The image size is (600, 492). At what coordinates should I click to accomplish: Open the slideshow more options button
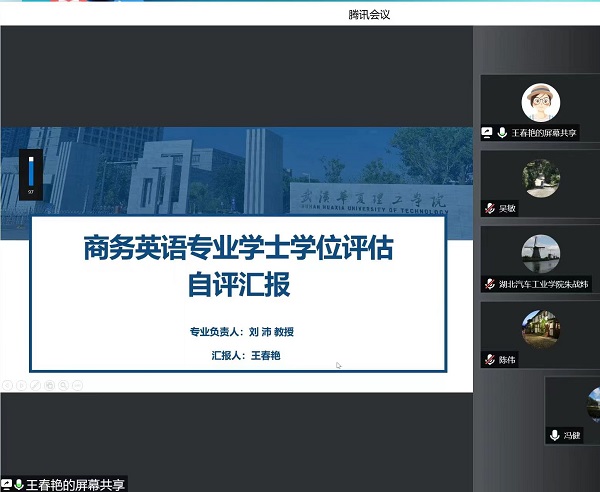[77, 385]
